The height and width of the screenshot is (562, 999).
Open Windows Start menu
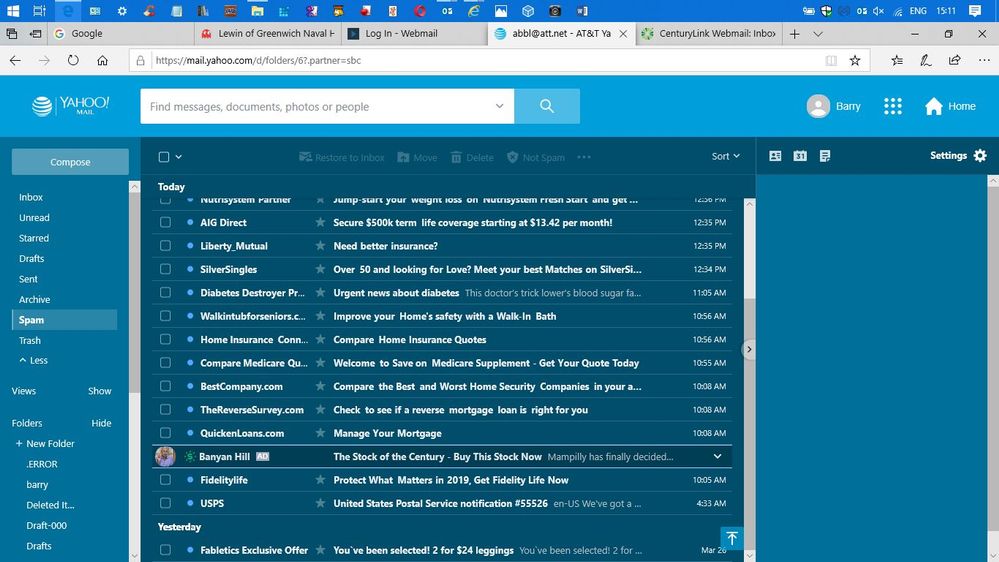tap(13, 11)
